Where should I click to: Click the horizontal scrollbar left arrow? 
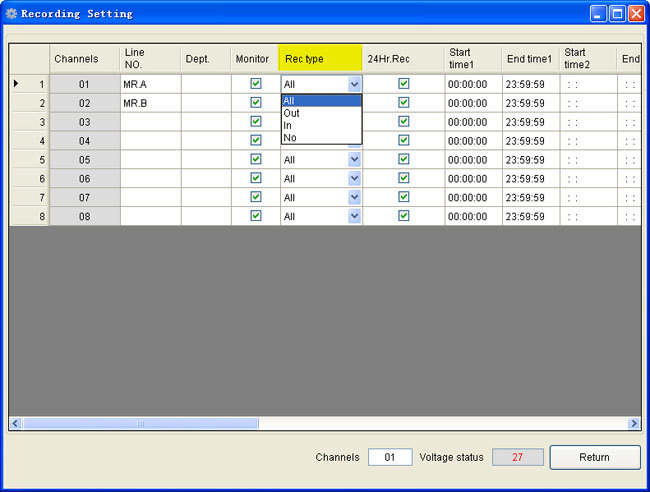(x=16, y=424)
